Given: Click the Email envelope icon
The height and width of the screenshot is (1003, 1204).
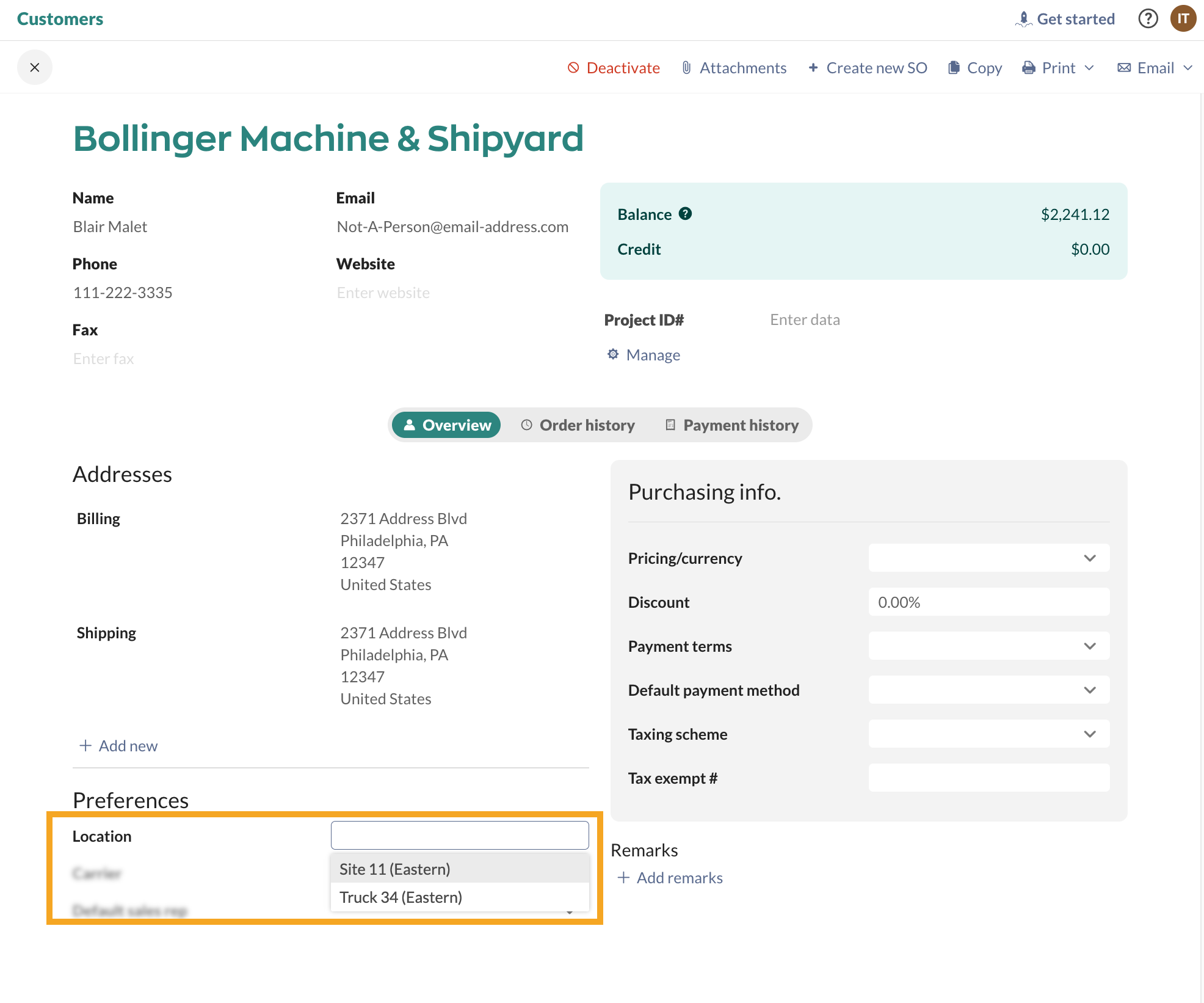Looking at the screenshot, I should click(1123, 68).
